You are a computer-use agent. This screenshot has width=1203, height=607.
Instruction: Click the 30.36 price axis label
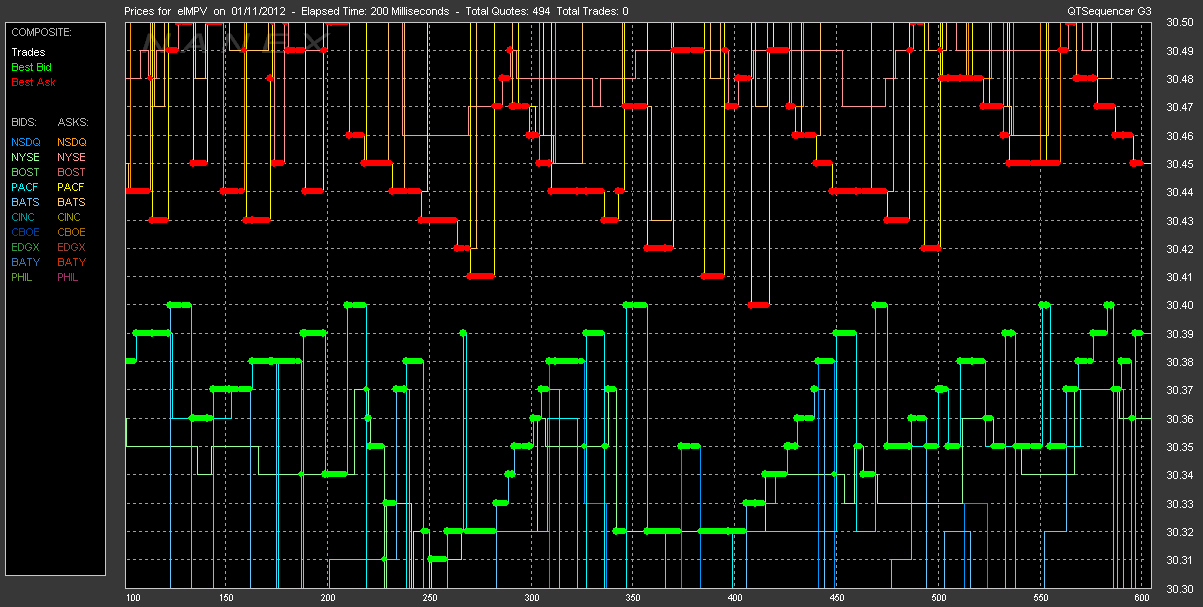point(1178,419)
